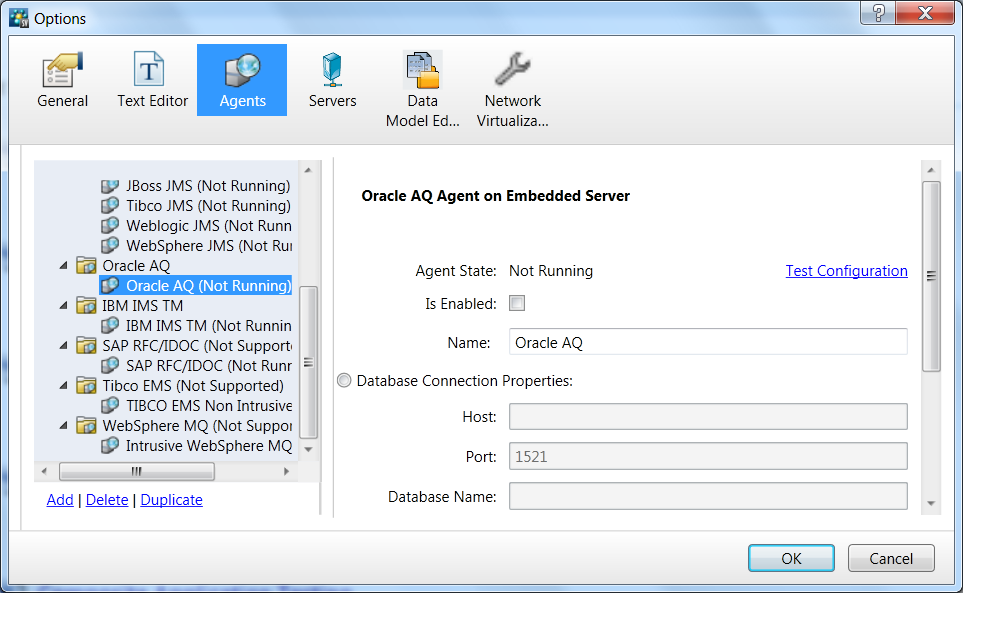Select the Network Virtualization wrench icon

pos(512,71)
